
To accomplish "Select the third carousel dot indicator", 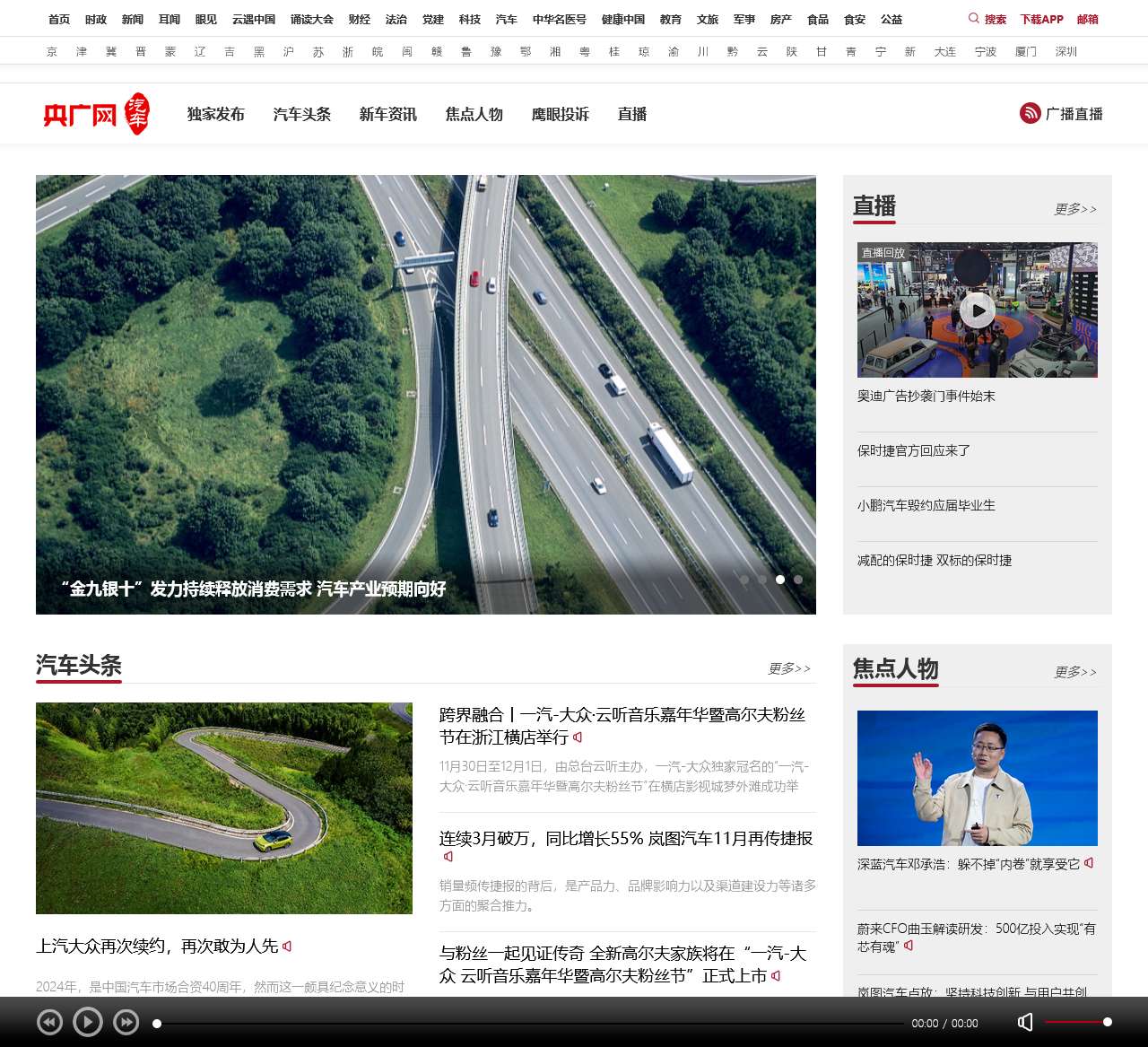I will 780,580.
